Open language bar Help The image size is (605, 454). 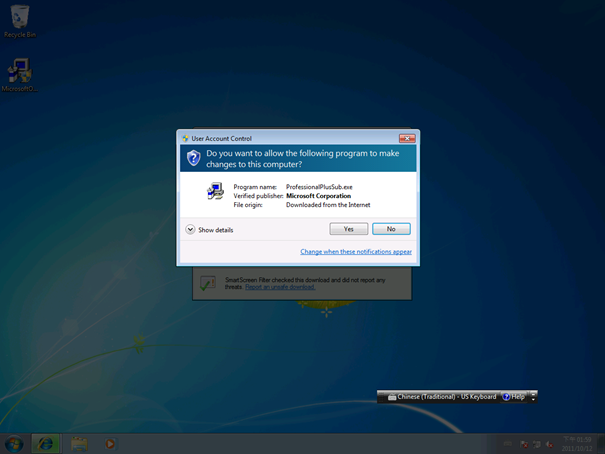click(514, 397)
